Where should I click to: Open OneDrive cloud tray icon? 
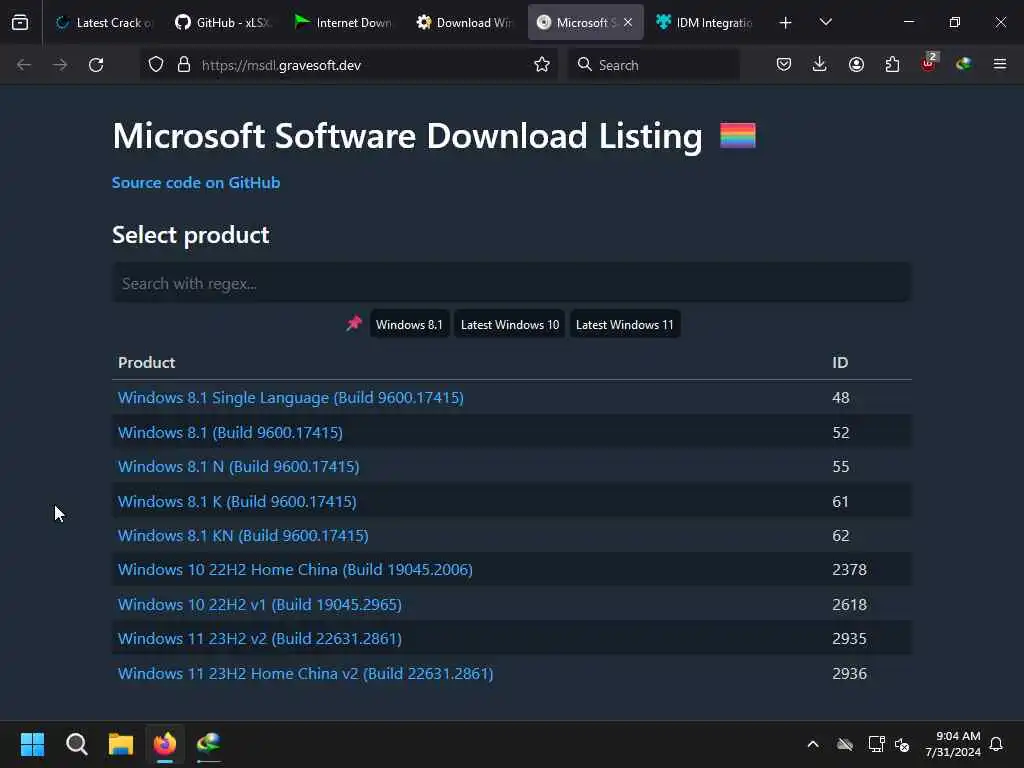(x=844, y=744)
